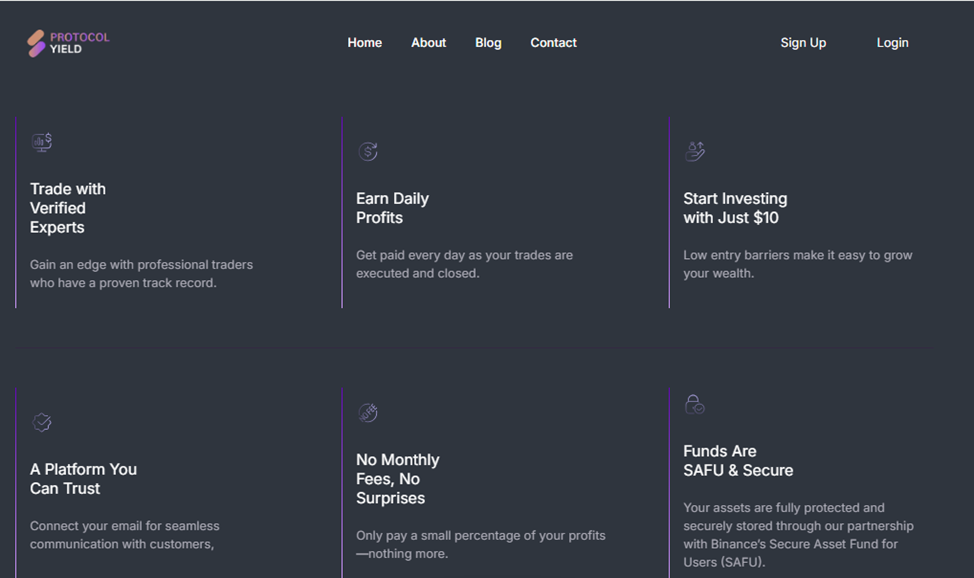Click the Funds Are SAFU & Secure heading

point(738,461)
